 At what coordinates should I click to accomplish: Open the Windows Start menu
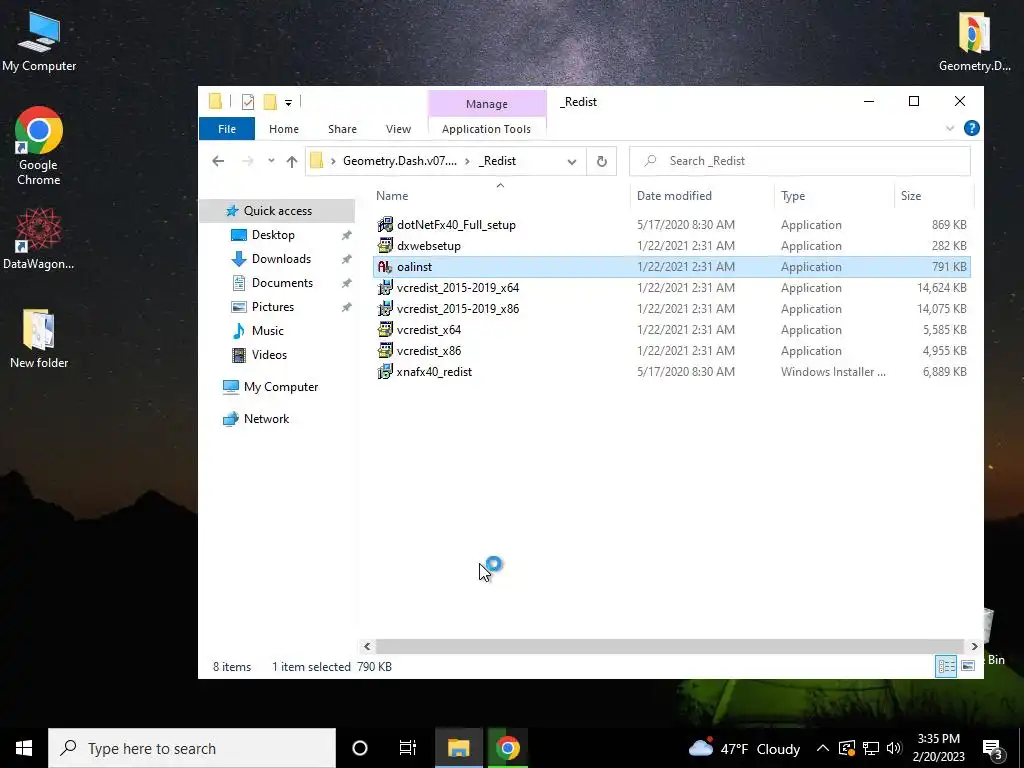(x=24, y=748)
